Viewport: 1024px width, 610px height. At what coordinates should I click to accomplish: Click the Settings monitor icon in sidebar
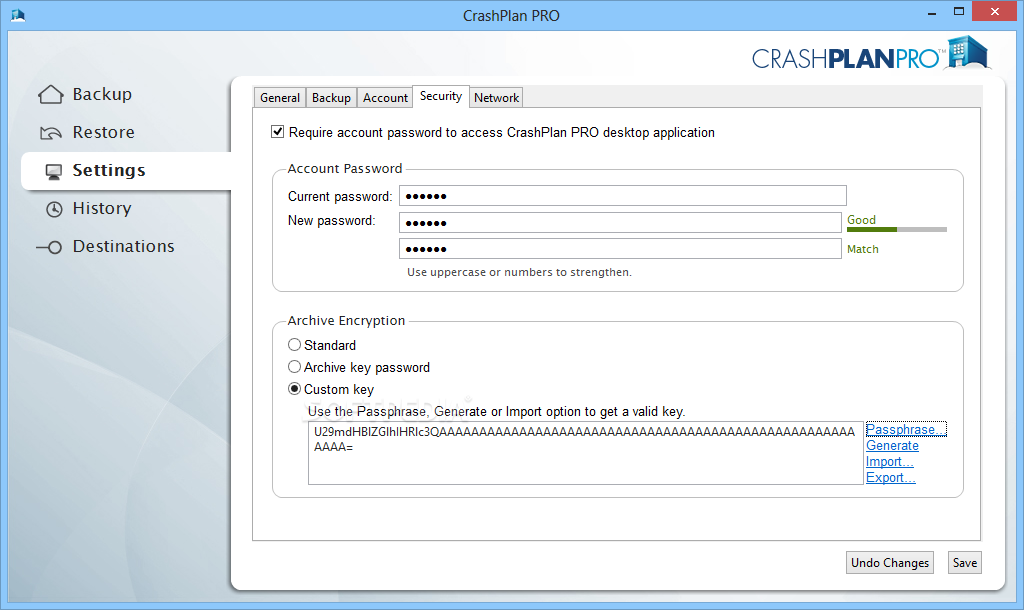[x=54, y=171]
